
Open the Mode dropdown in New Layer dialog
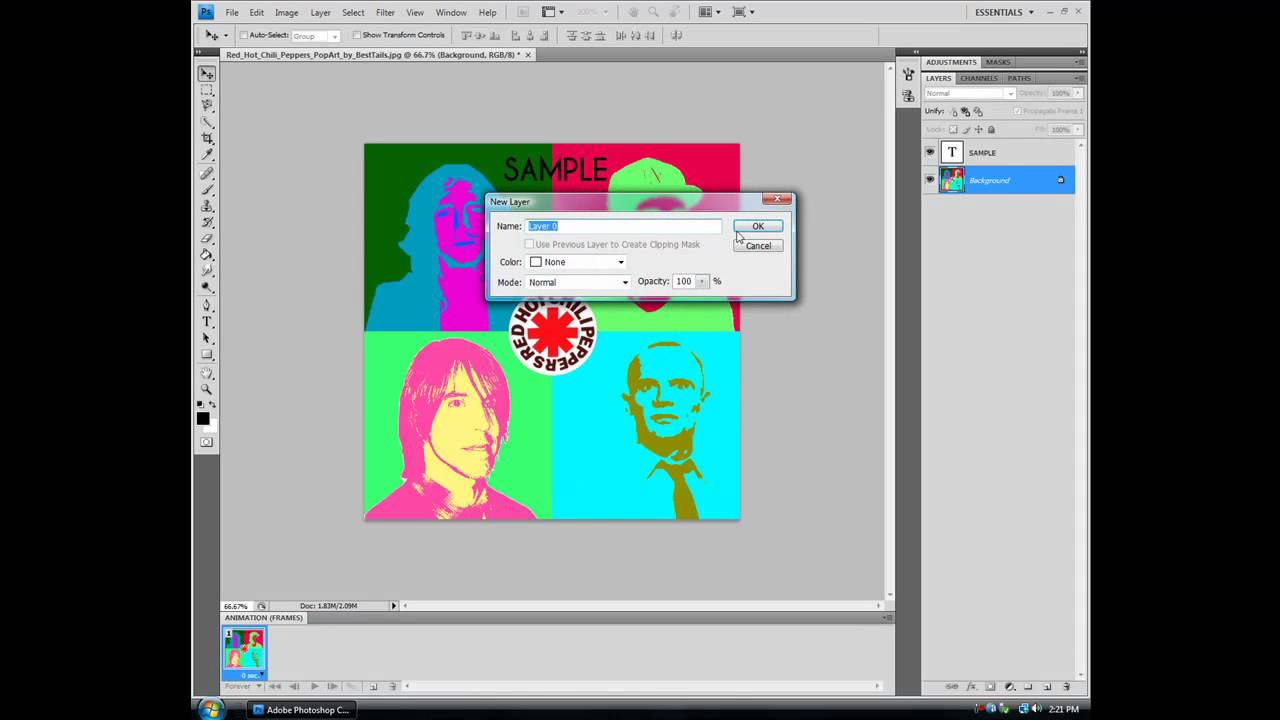pyautogui.click(x=578, y=282)
